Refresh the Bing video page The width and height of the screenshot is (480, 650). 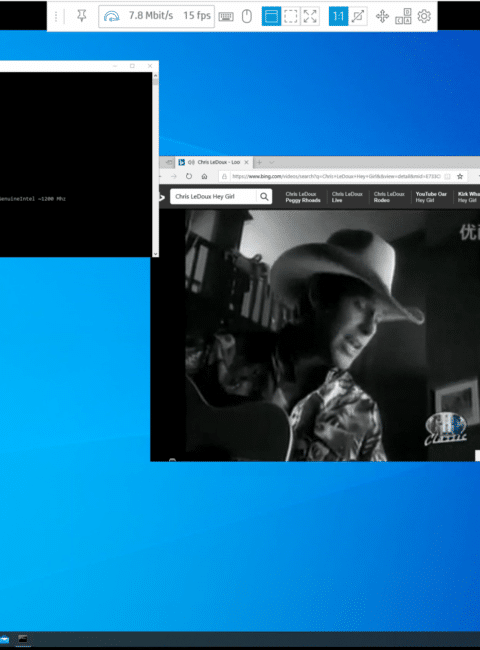click(x=189, y=176)
